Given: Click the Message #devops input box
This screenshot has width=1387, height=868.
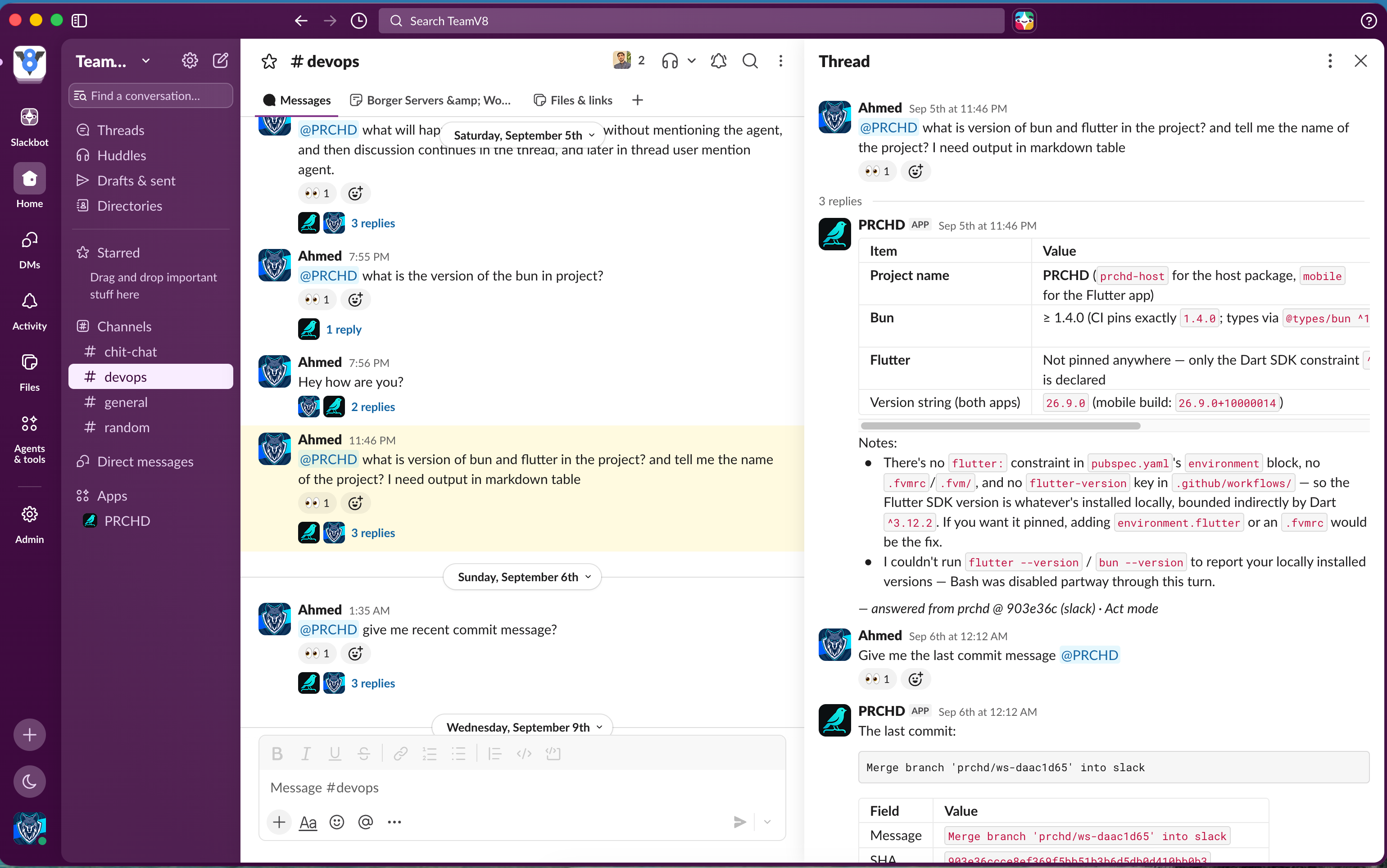Looking at the screenshot, I should (x=522, y=787).
